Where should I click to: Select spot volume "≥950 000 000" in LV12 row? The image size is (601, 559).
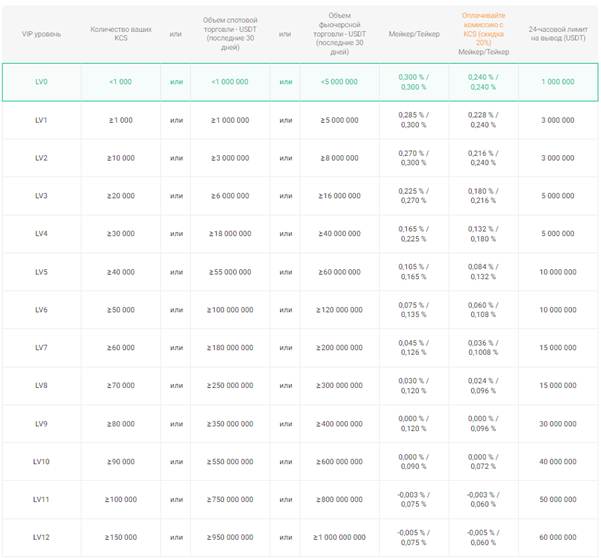(230, 537)
